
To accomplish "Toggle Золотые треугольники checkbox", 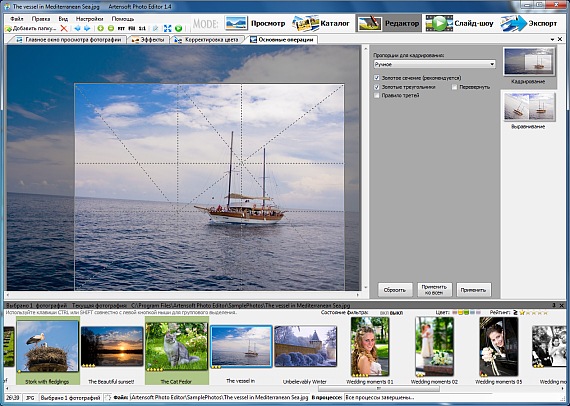I will 377,87.
